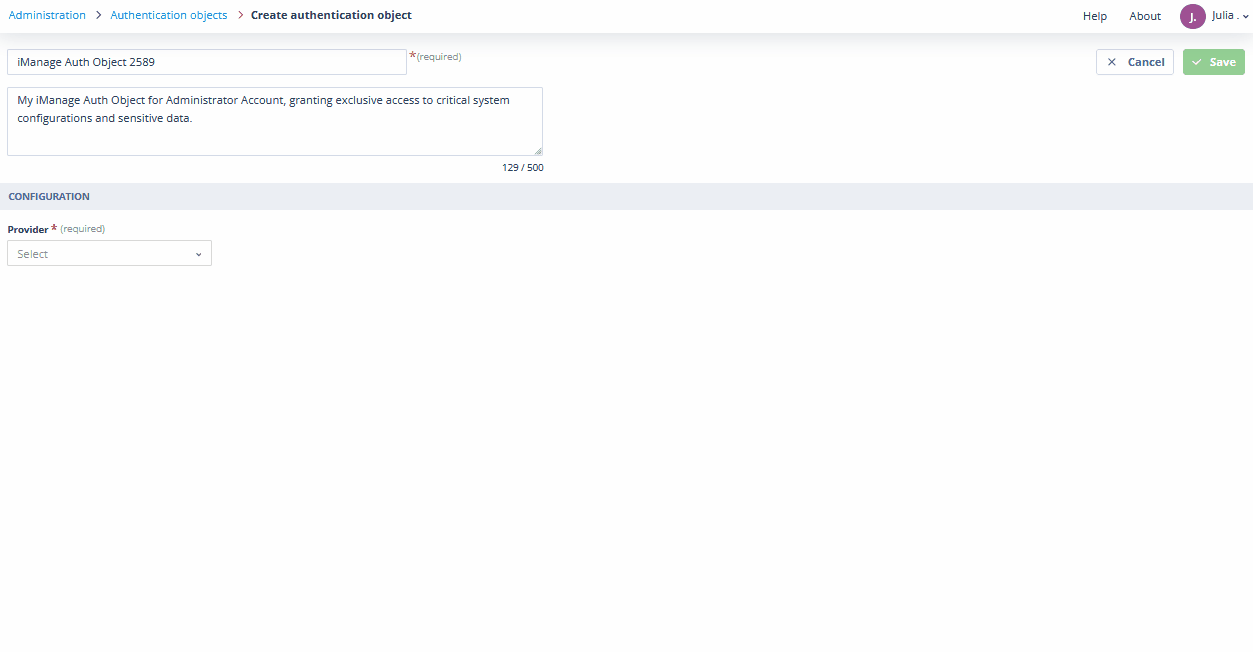Click the CONFIGURATION section header
Screen dimensions: 1253x652
49,197
